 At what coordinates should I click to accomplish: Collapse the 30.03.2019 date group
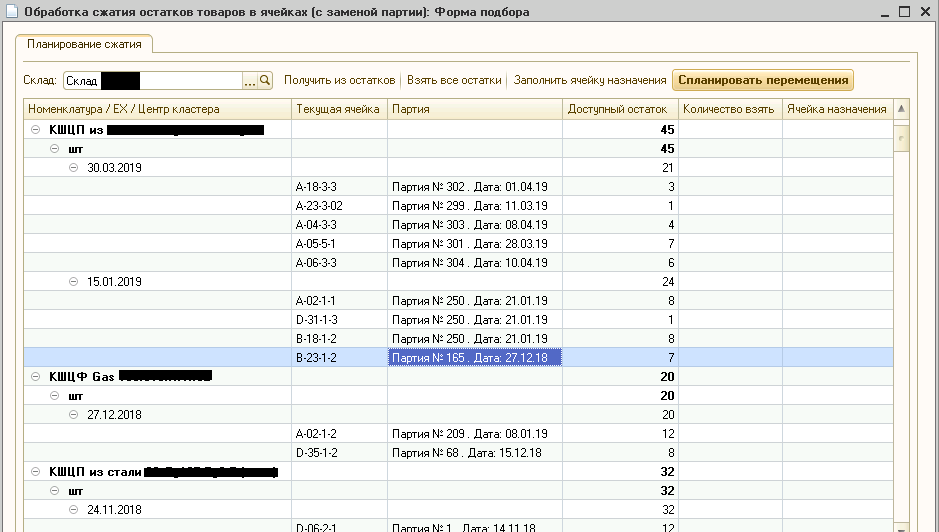click(x=73, y=168)
